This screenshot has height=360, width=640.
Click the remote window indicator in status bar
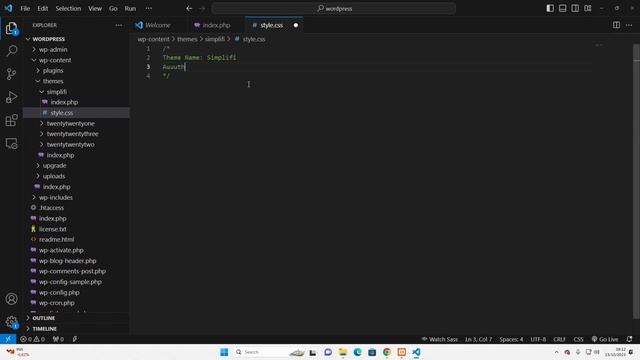(8, 339)
